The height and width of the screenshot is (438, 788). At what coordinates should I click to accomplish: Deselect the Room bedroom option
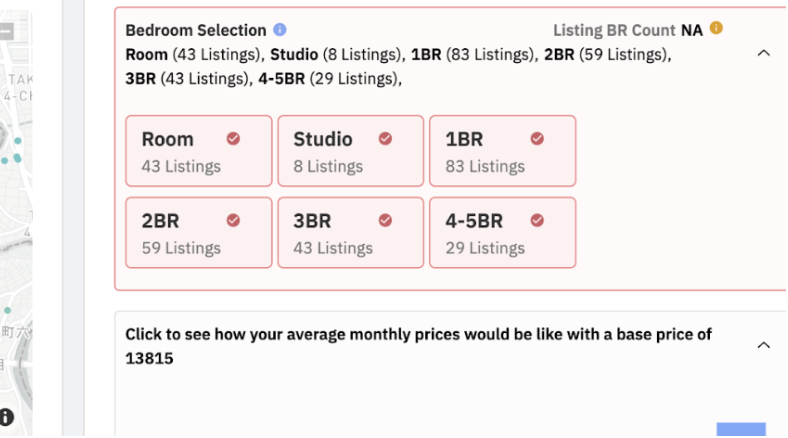198,150
